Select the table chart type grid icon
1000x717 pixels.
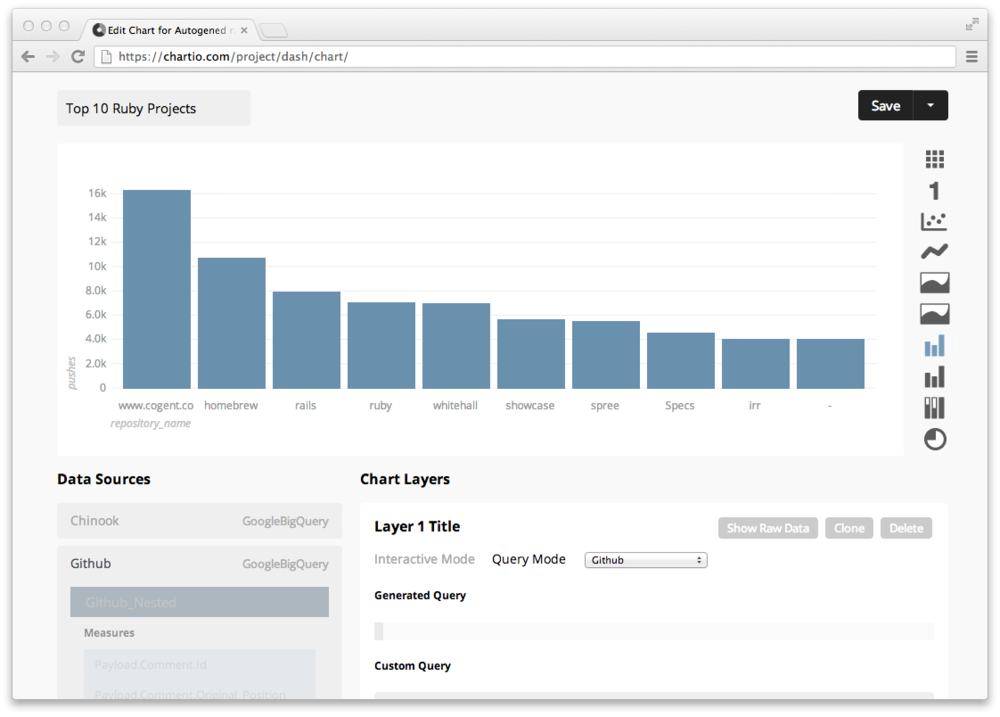click(x=934, y=159)
